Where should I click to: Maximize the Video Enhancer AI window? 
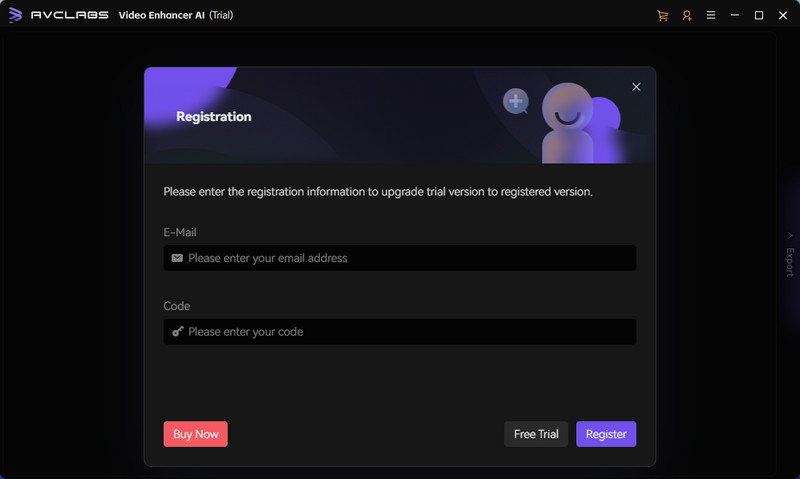click(x=759, y=15)
